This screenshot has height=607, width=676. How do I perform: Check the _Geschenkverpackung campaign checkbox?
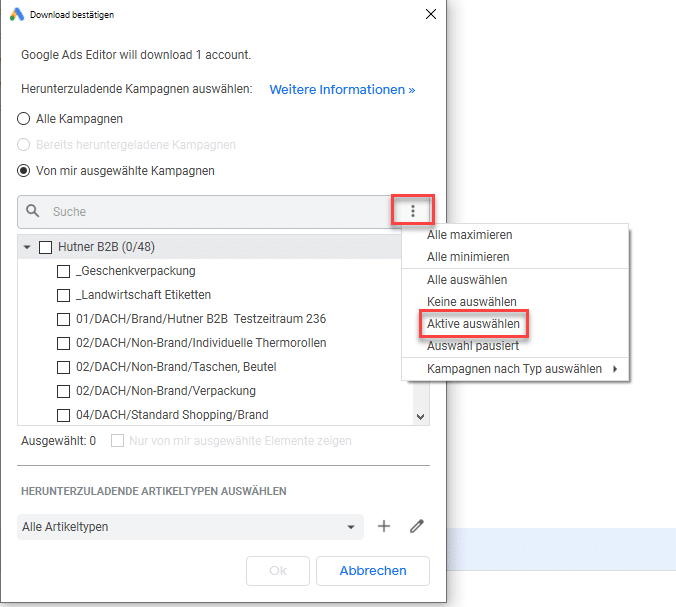pyautogui.click(x=63, y=272)
